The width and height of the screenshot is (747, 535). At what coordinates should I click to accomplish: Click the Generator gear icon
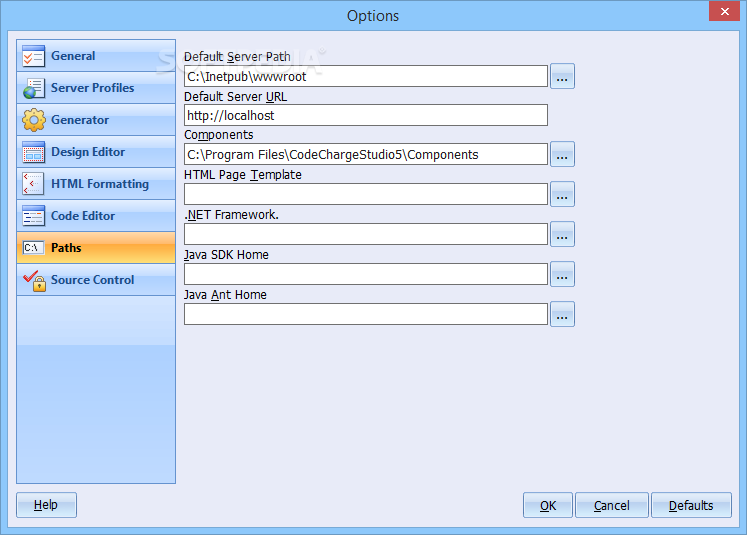point(34,120)
